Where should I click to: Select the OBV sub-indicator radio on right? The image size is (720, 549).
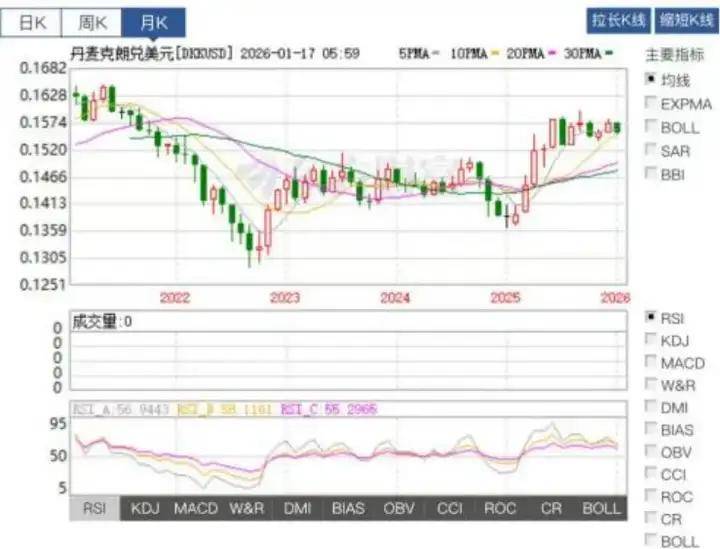[x=650, y=451]
